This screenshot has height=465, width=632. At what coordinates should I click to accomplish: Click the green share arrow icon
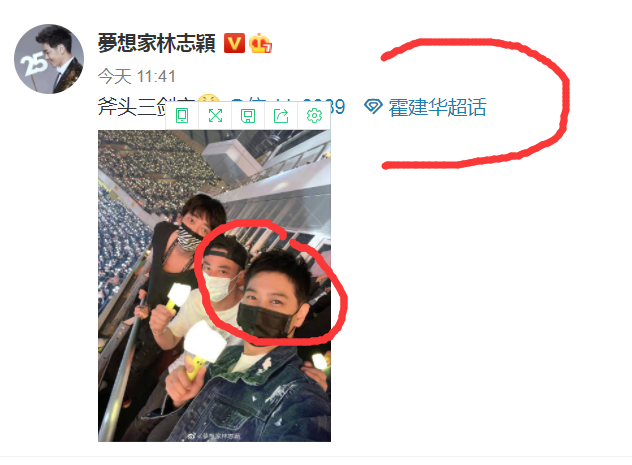pos(281,116)
